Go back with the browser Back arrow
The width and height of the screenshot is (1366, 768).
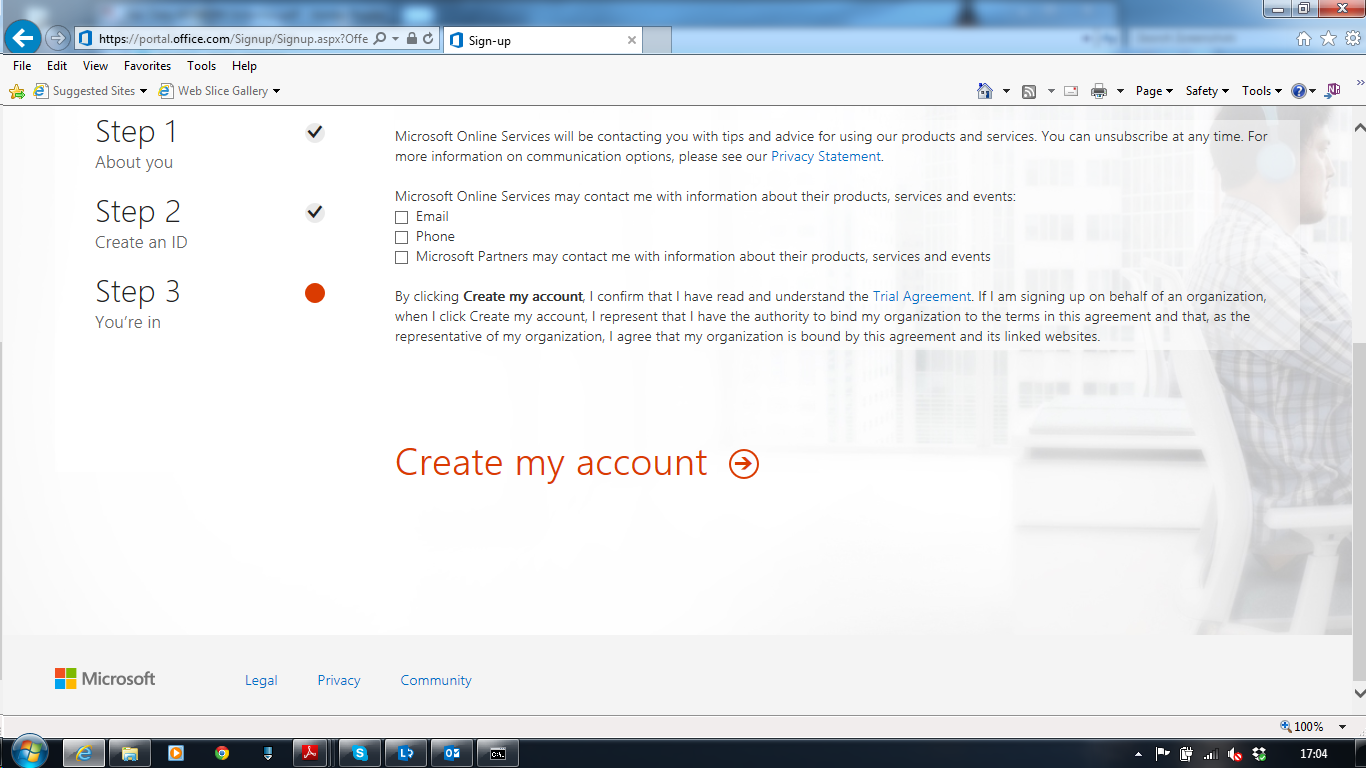coord(22,39)
